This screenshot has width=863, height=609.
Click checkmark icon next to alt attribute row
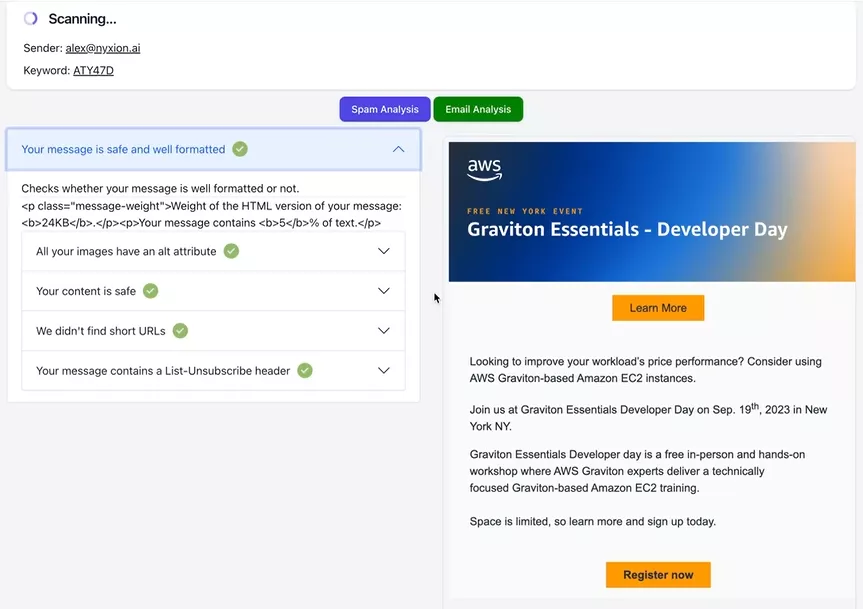231,251
